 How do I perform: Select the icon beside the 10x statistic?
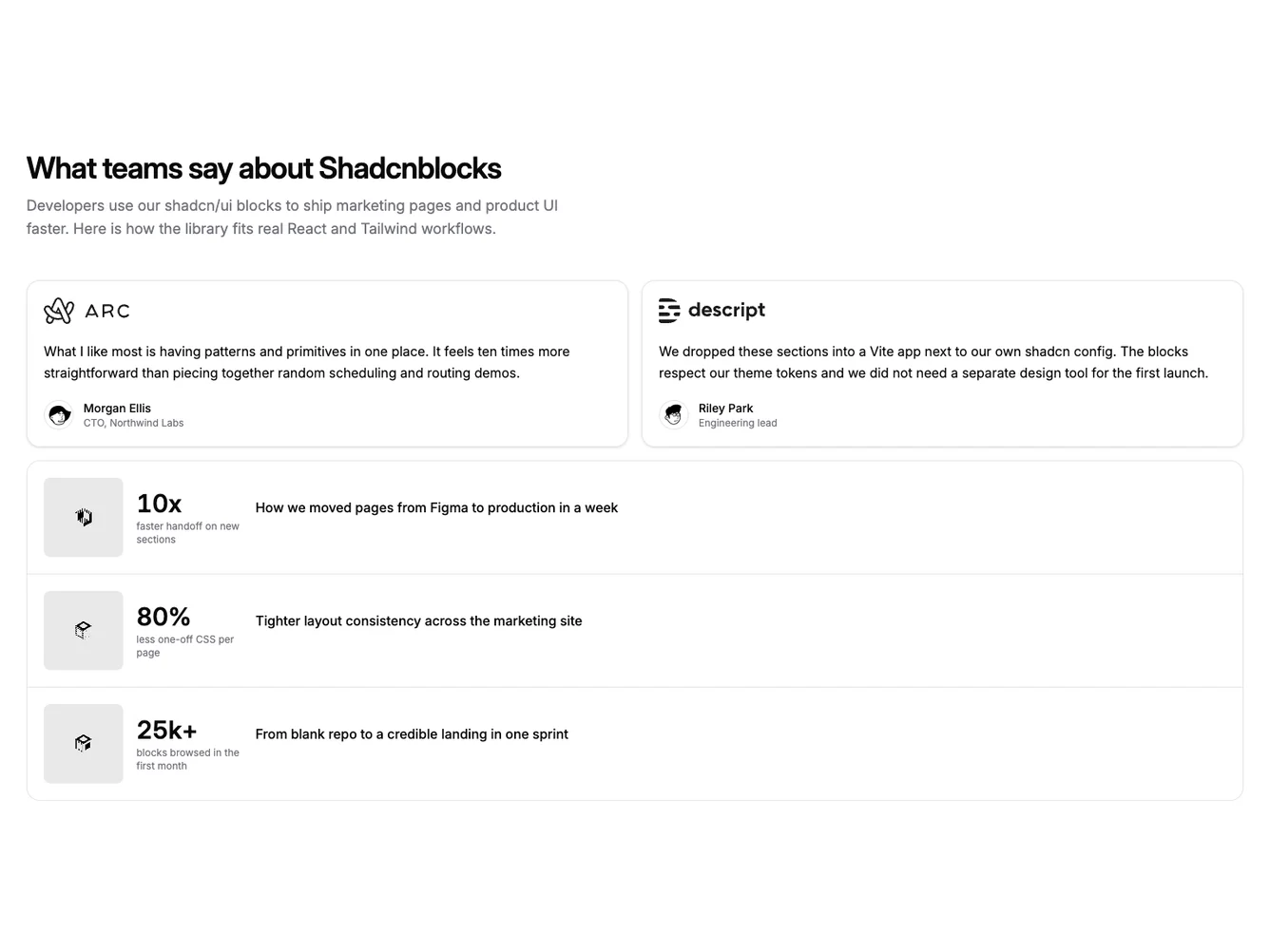83,517
